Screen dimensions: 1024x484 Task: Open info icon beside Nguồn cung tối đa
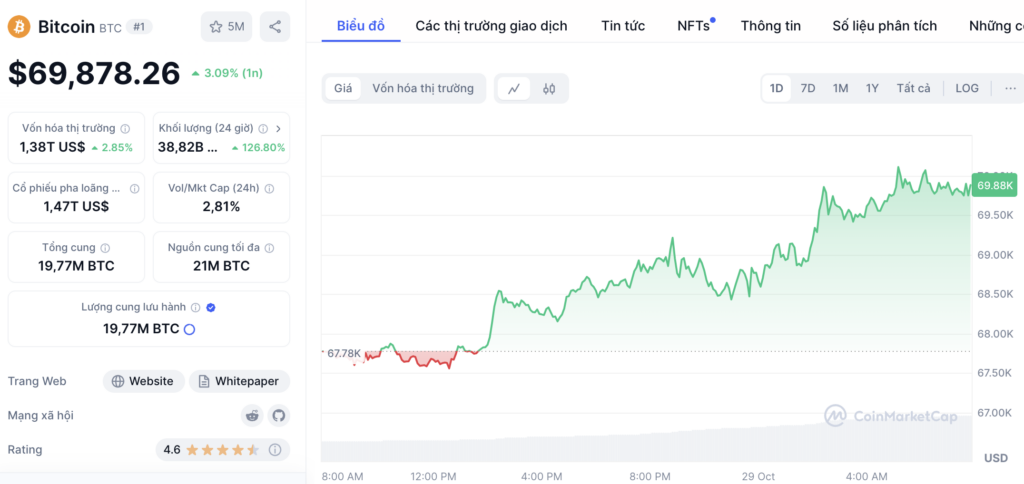point(269,248)
